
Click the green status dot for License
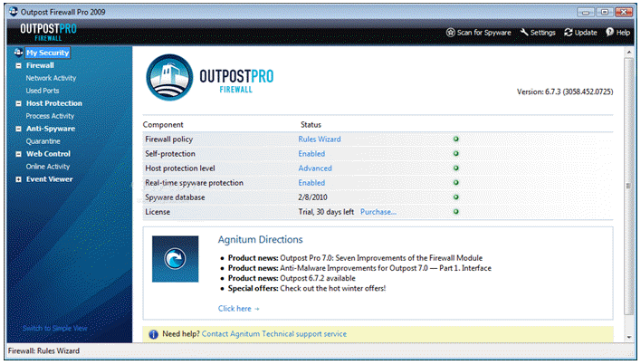[x=456, y=211]
